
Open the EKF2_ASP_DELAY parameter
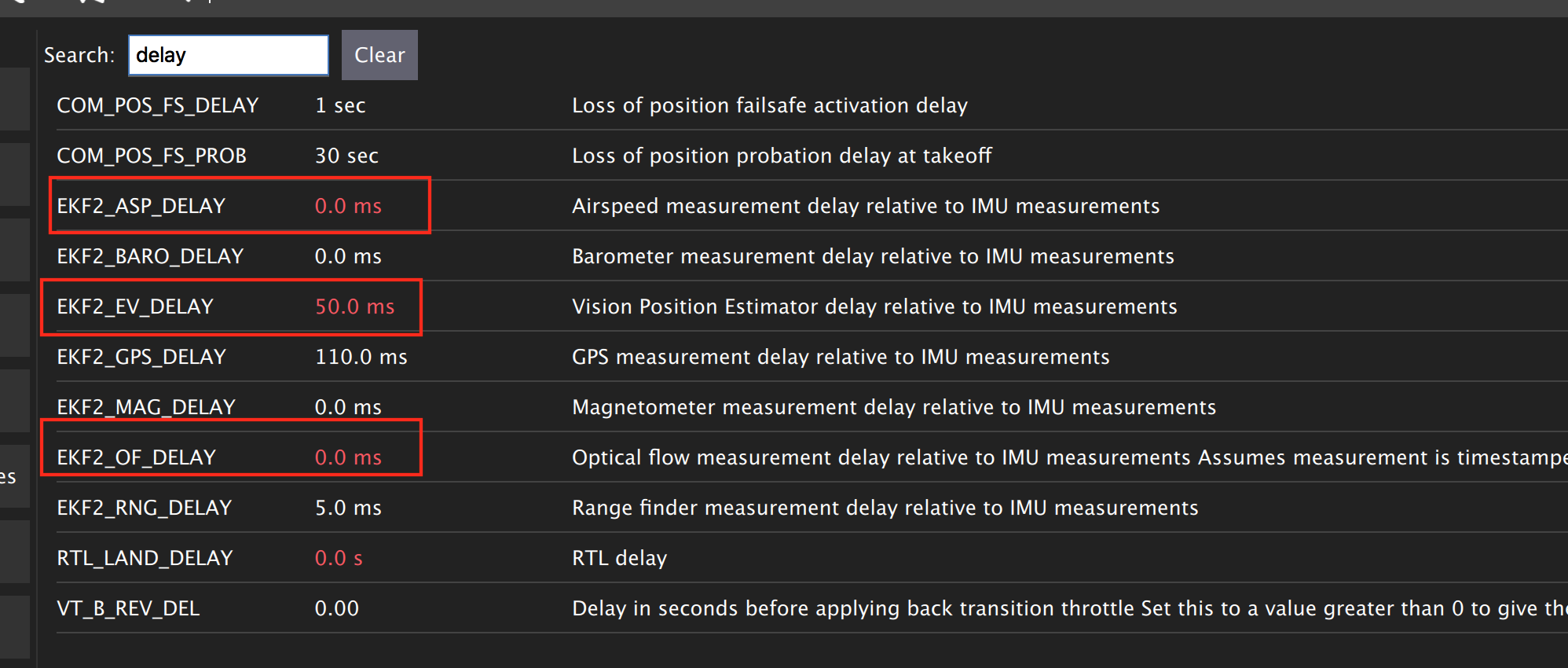(x=141, y=206)
